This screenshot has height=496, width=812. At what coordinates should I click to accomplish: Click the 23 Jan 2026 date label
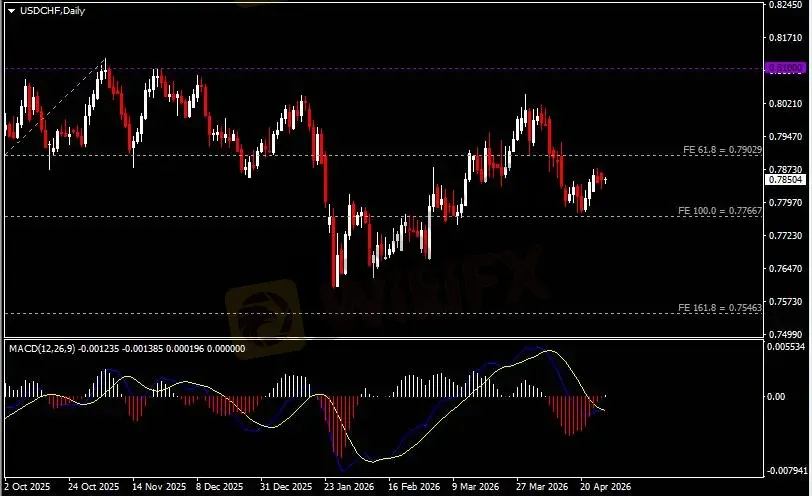click(x=349, y=487)
